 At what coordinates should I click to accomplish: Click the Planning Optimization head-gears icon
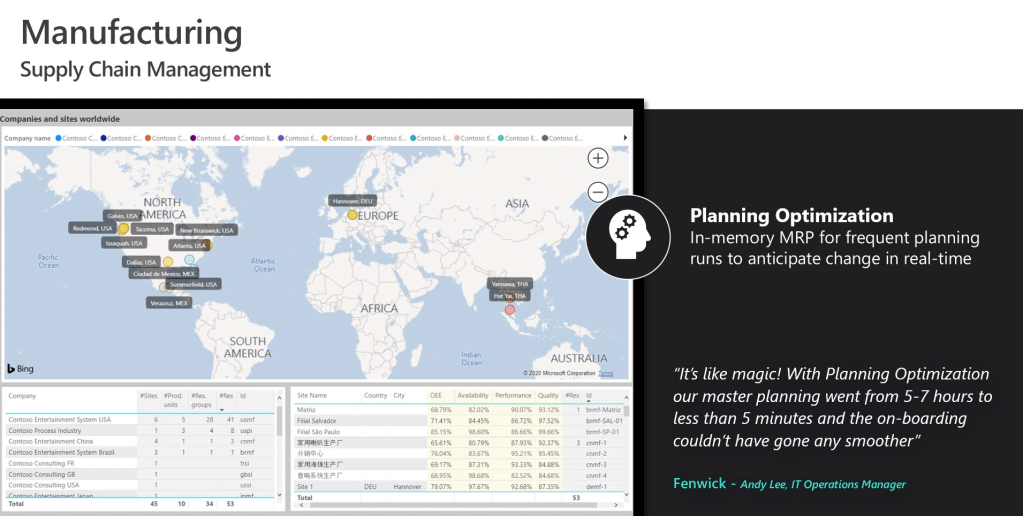pos(628,236)
